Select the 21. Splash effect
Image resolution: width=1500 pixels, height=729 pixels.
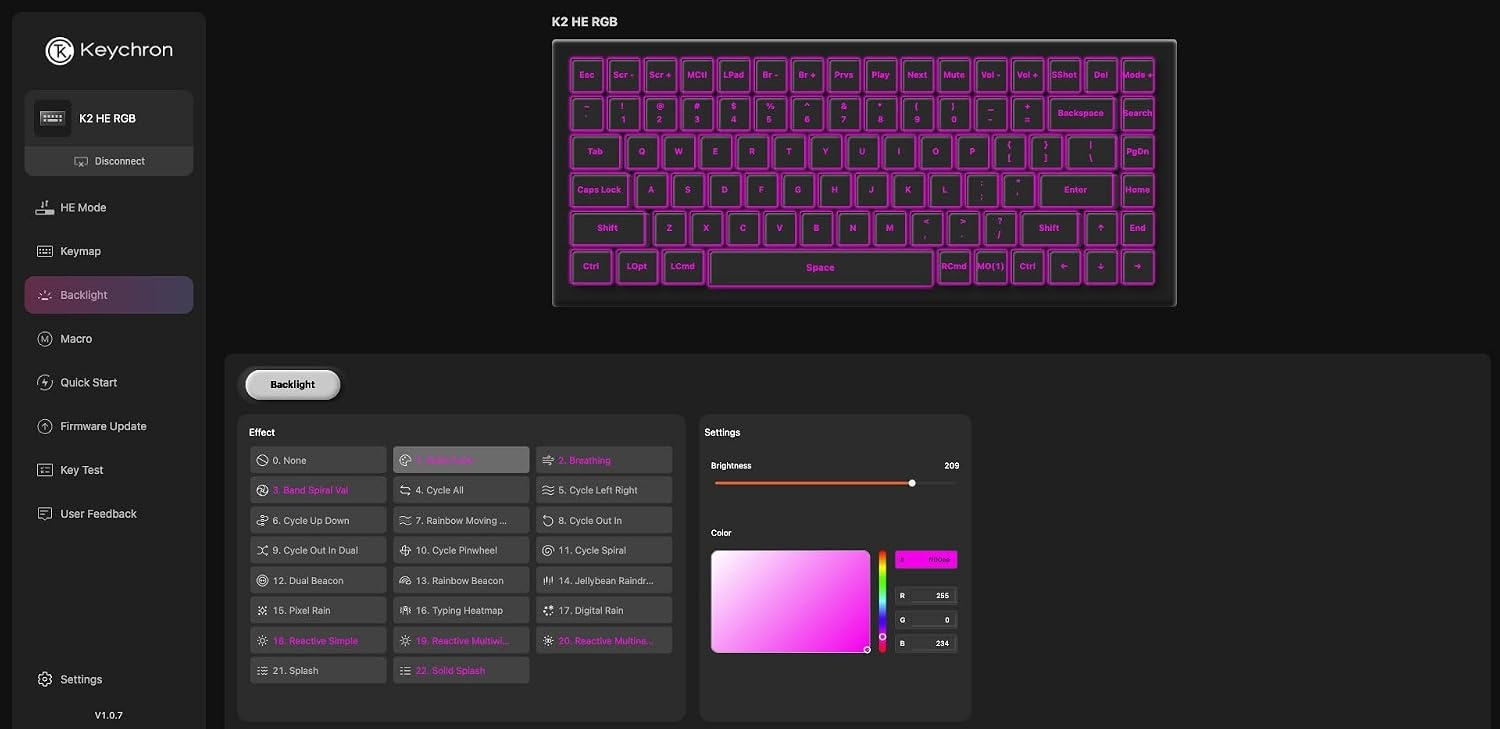[x=318, y=670]
